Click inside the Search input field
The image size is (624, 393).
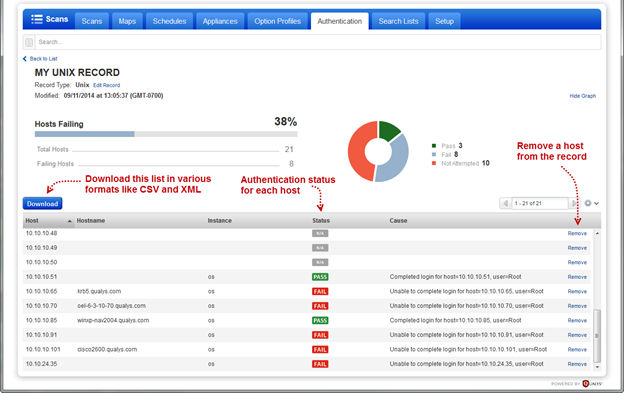[318, 42]
